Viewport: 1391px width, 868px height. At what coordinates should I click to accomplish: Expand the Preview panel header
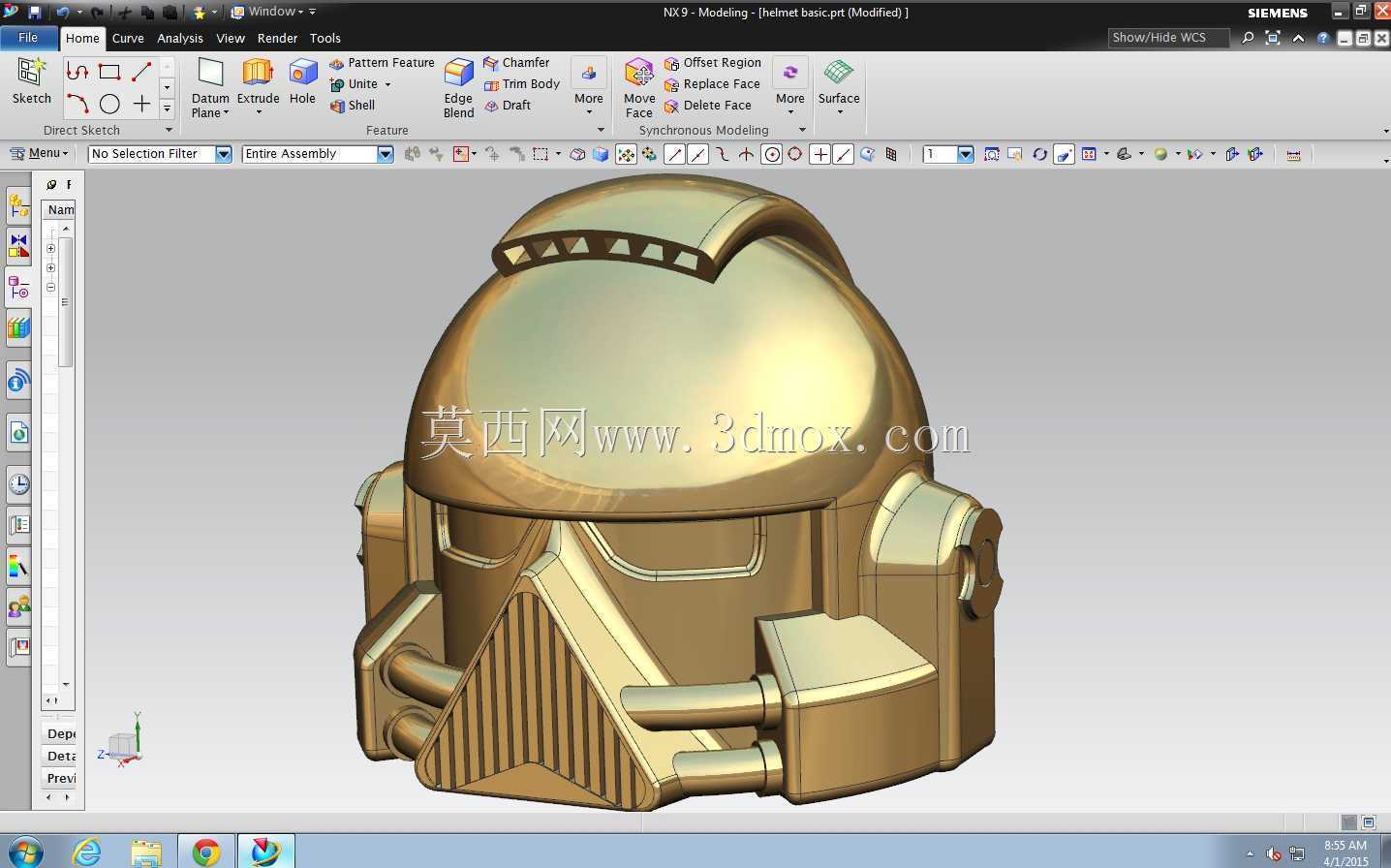coord(59,778)
